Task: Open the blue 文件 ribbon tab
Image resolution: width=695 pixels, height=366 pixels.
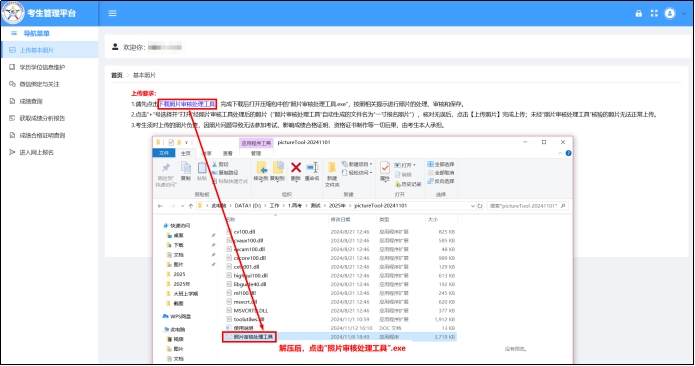Action: point(164,153)
